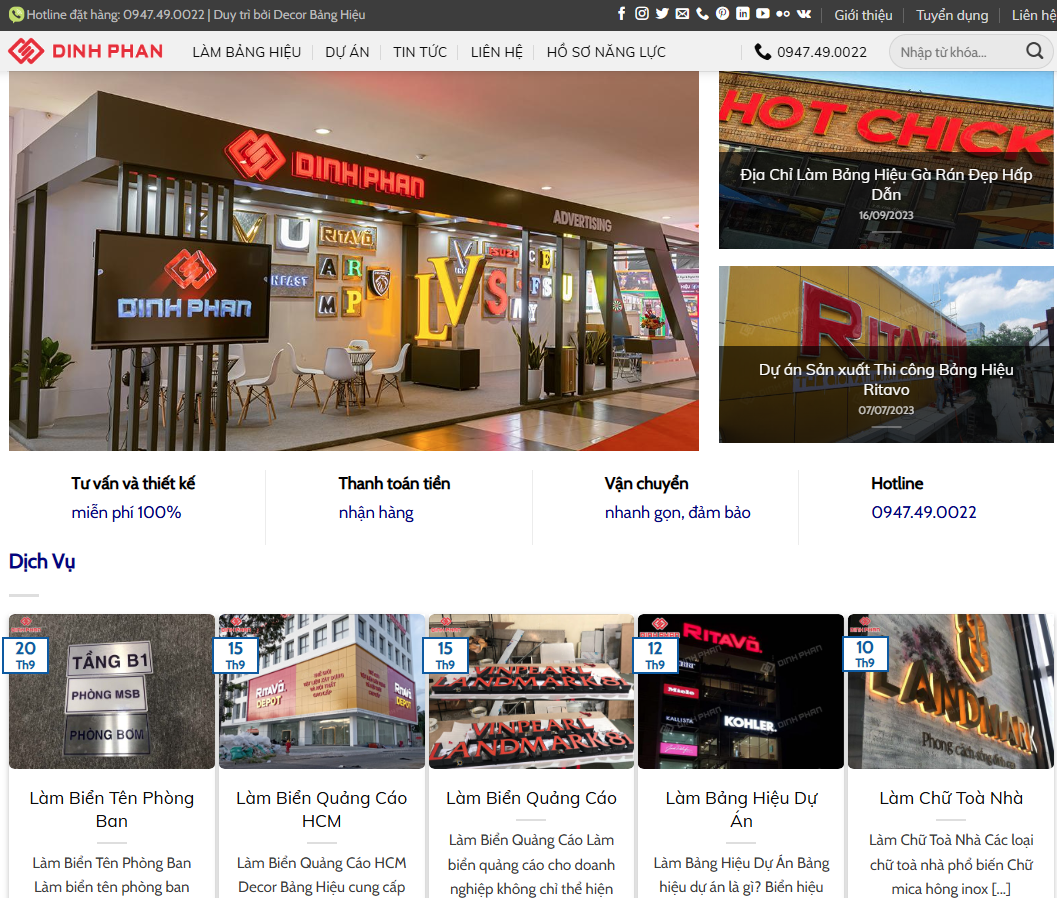Open the Hot Chick Gà Rán article card
Screen dimensions: 1057x898
tap(886, 160)
